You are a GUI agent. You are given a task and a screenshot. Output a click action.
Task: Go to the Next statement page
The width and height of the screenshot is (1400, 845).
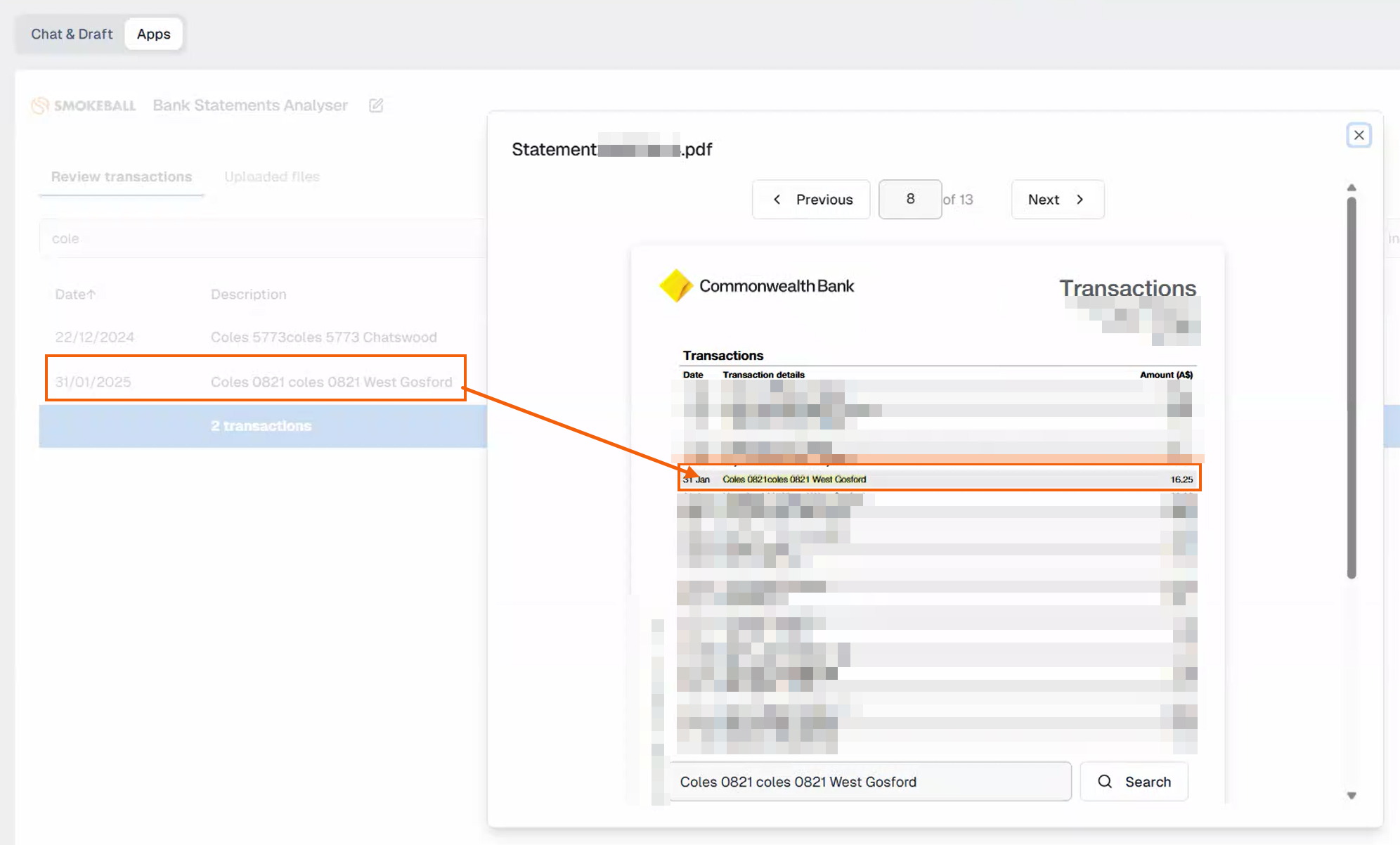click(x=1057, y=200)
